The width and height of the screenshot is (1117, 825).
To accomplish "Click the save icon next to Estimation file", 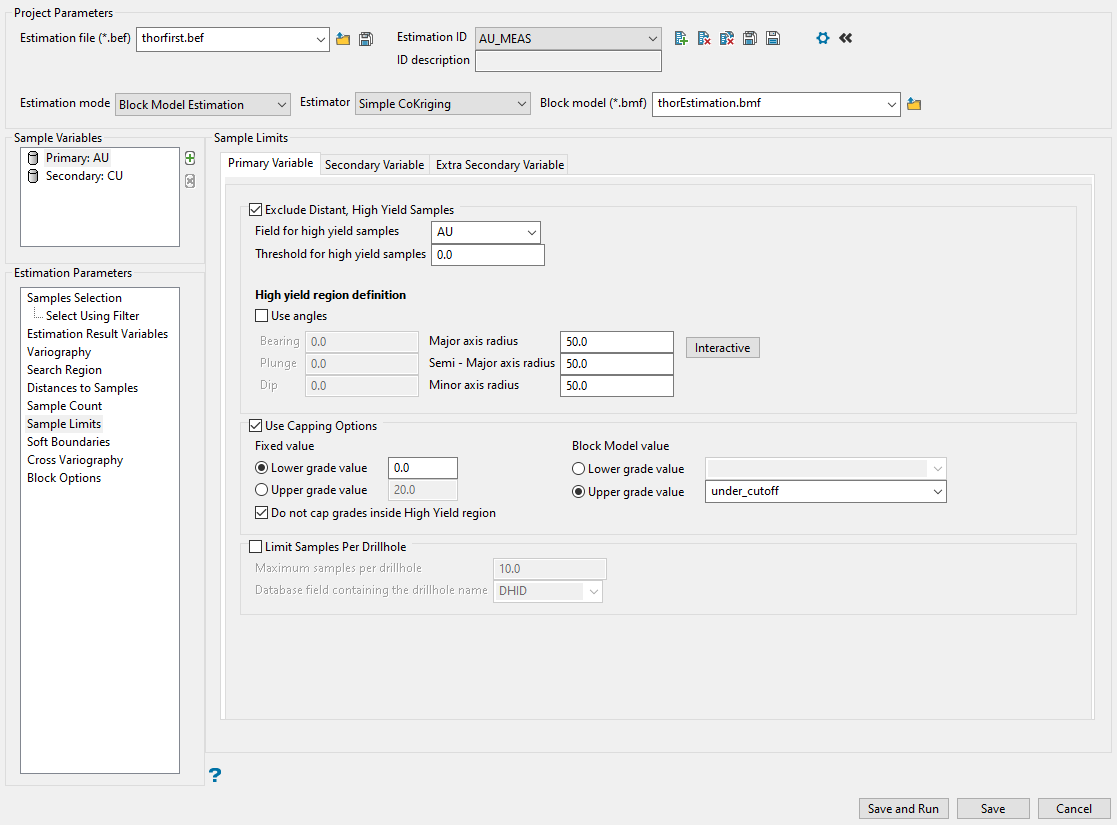I will click(366, 39).
